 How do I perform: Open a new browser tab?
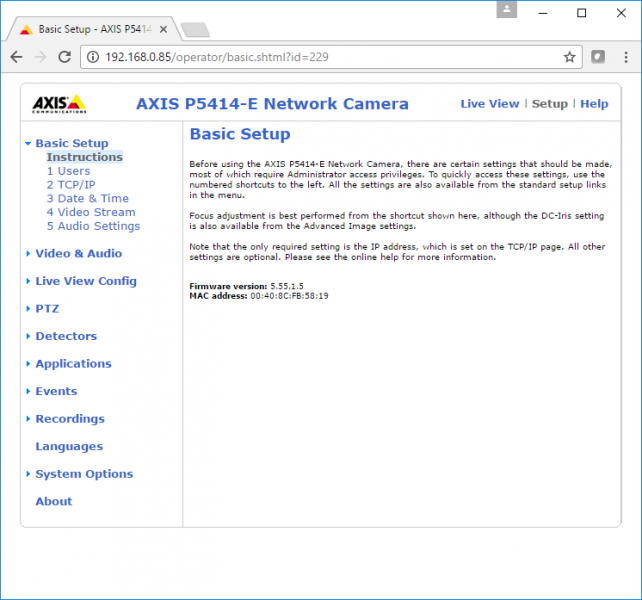click(x=195, y=29)
